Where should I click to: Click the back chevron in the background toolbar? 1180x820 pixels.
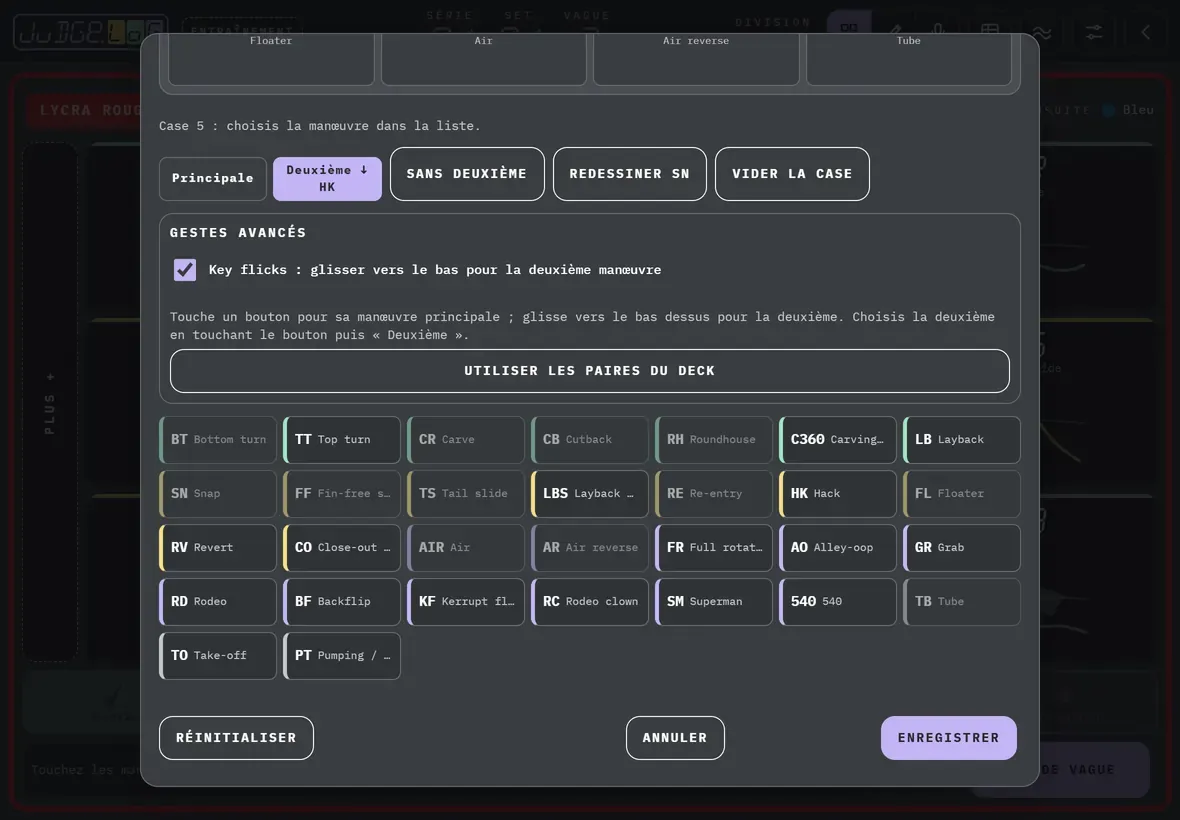(1145, 32)
